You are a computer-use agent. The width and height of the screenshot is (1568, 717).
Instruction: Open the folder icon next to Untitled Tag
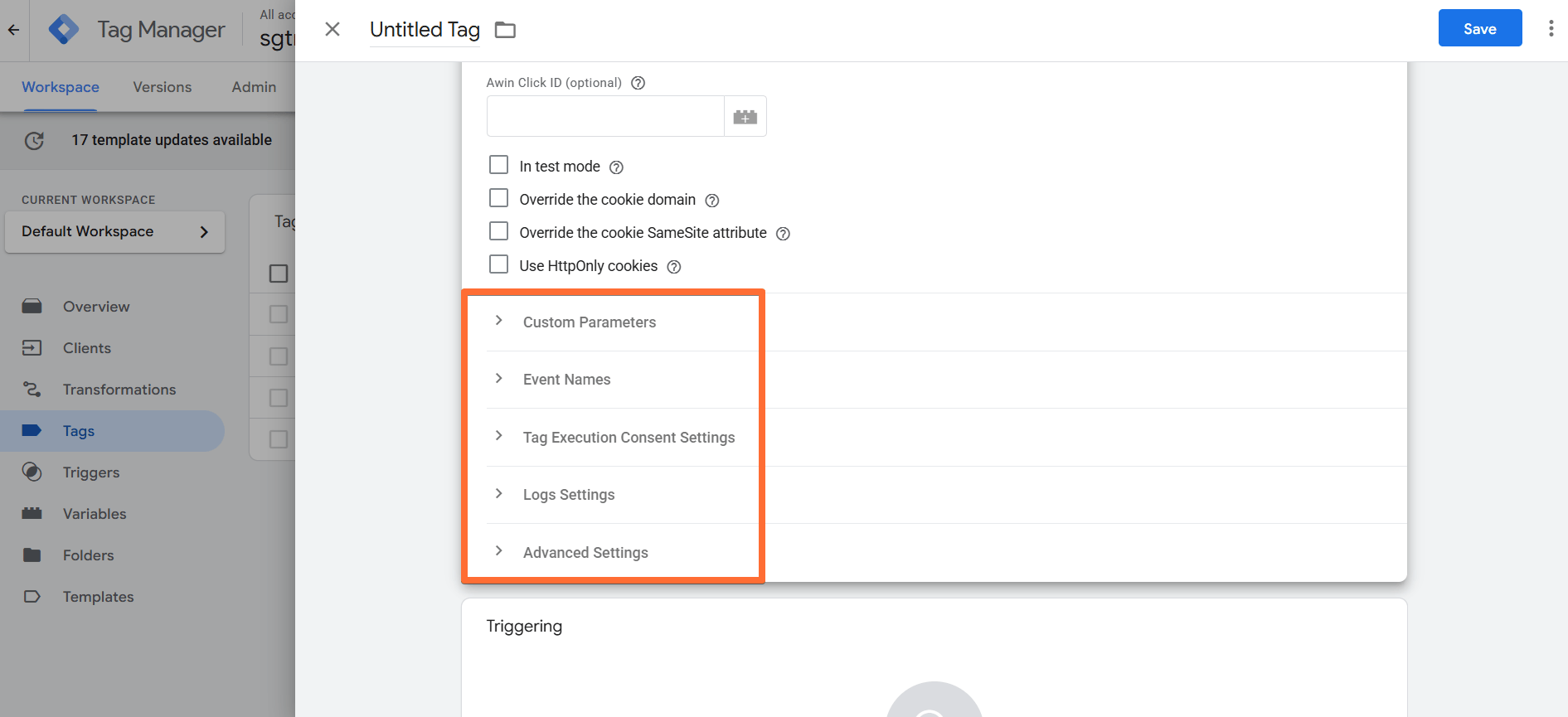click(x=505, y=30)
